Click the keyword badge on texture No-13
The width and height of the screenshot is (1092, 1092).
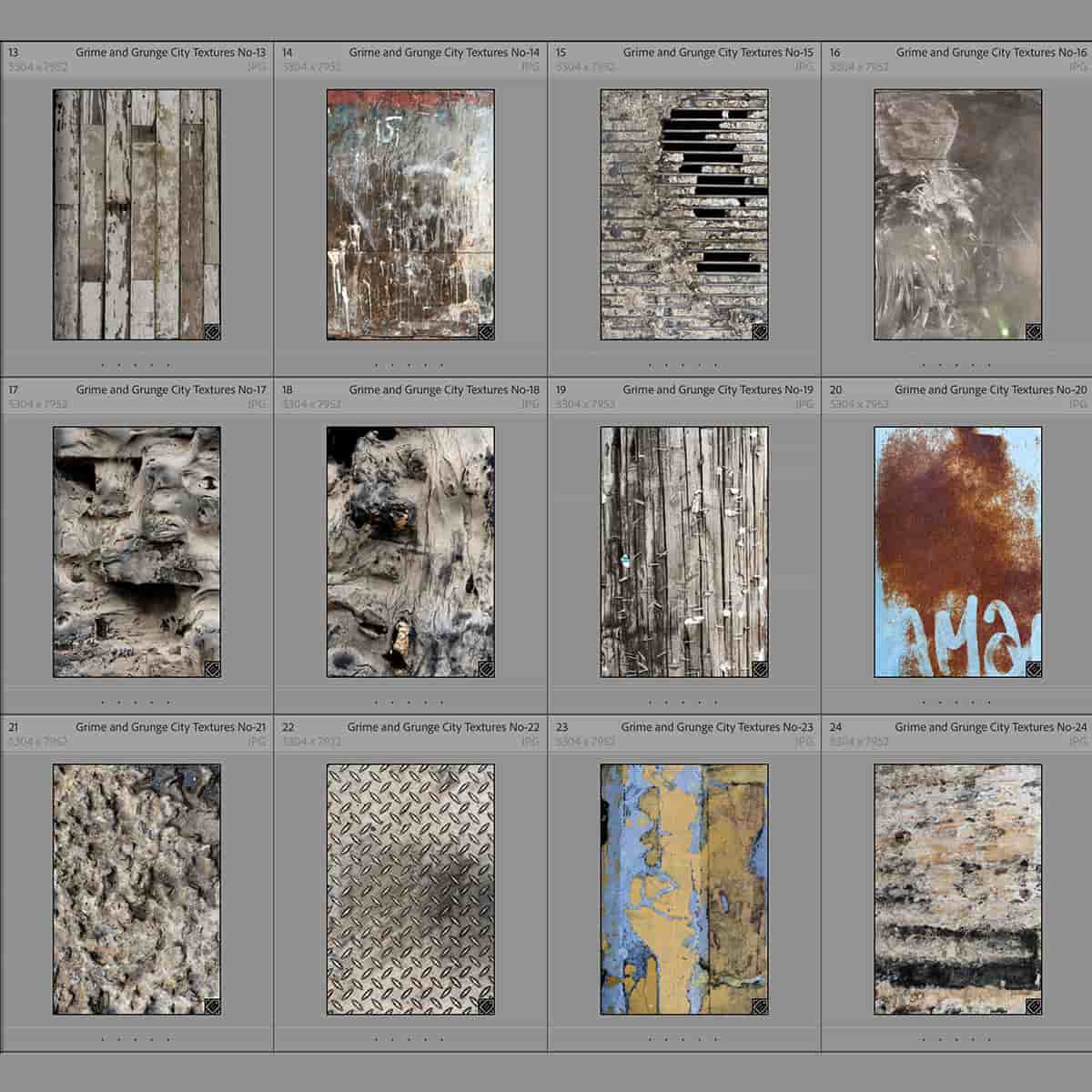[212, 330]
